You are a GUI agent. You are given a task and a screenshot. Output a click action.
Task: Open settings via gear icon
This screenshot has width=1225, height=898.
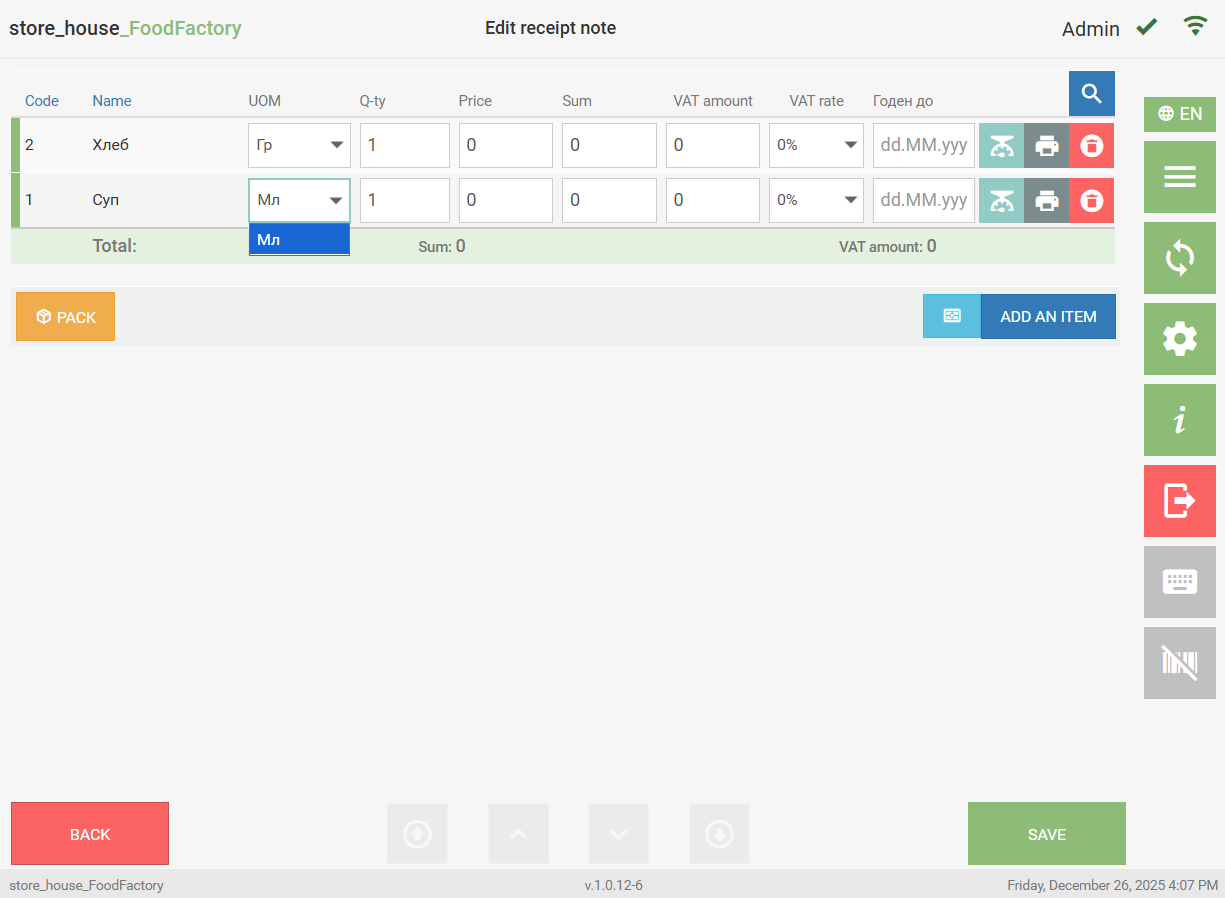1179,339
